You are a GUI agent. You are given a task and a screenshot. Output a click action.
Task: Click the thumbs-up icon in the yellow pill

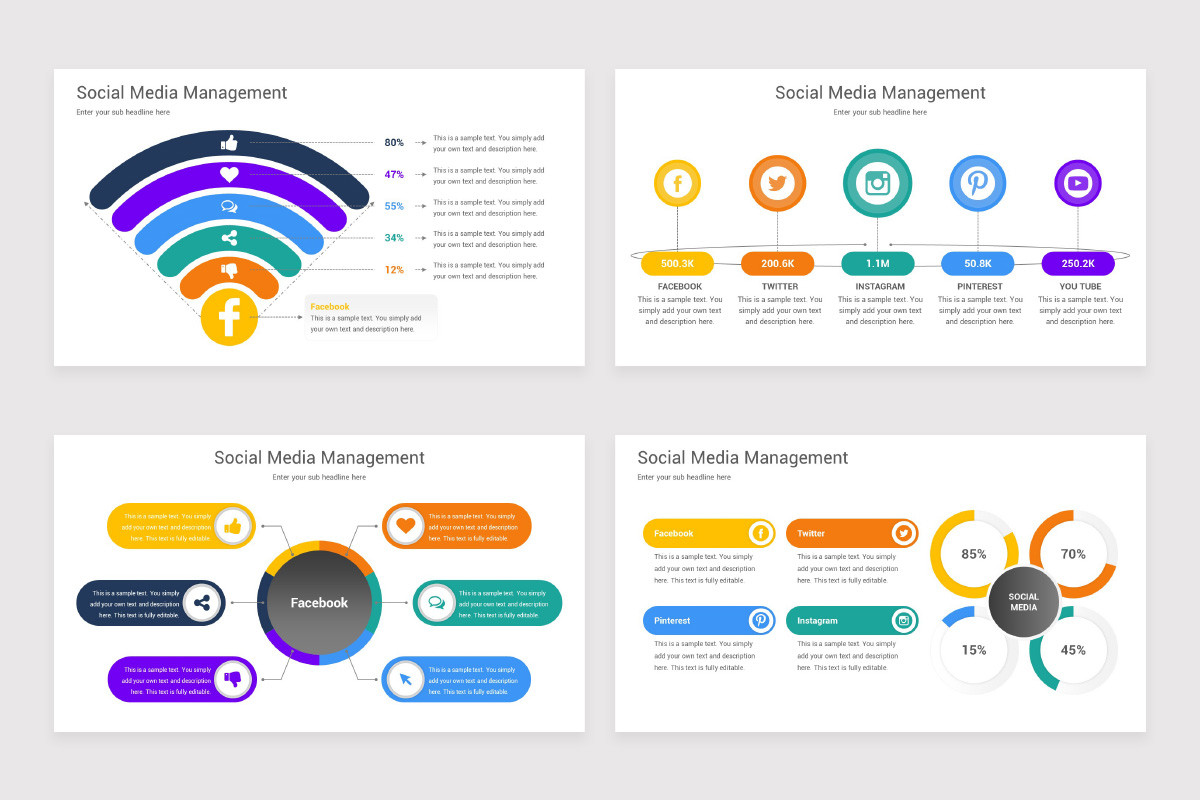[x=233, y=526]
